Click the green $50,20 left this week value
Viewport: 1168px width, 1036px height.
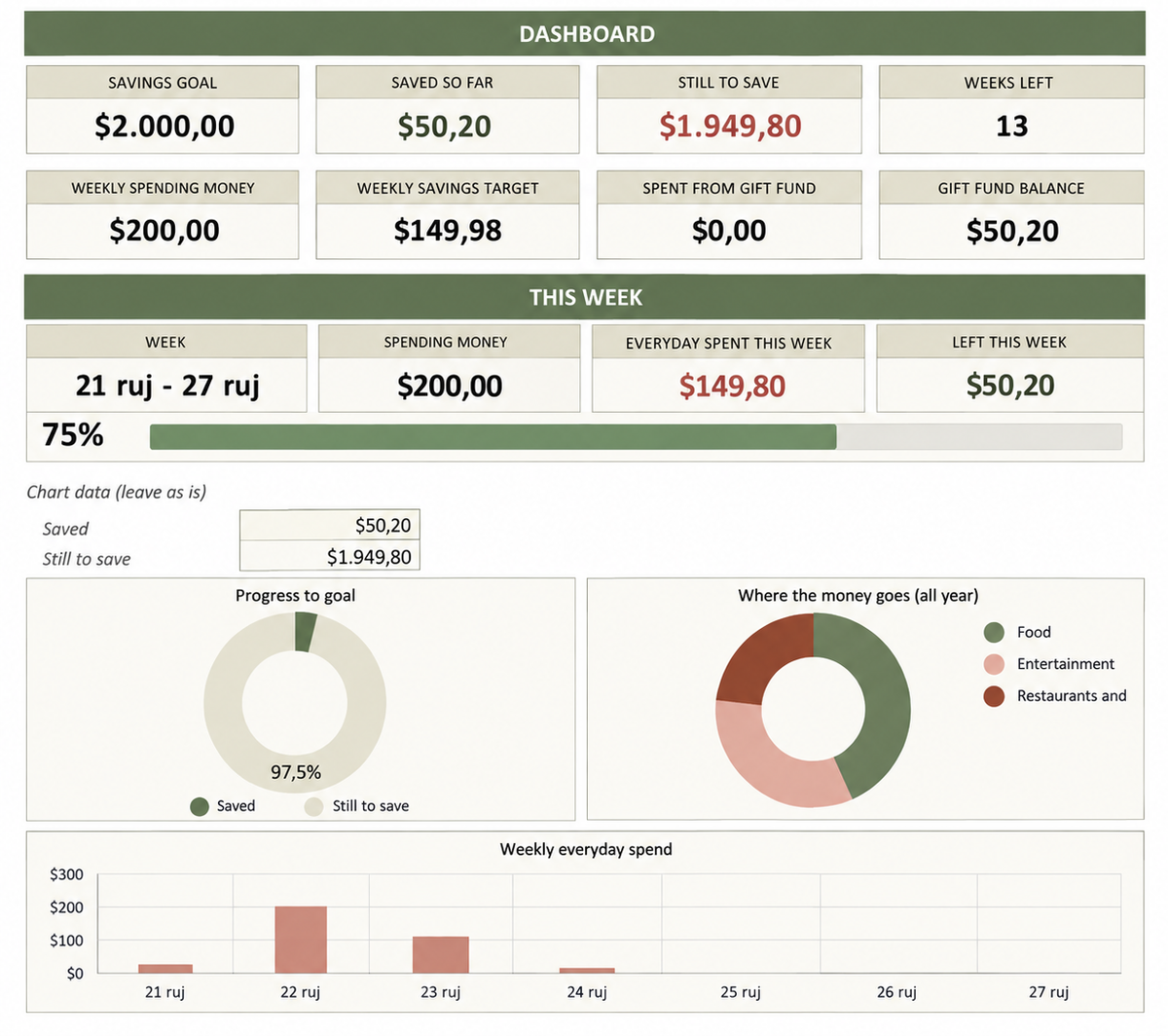(1010, 386)
